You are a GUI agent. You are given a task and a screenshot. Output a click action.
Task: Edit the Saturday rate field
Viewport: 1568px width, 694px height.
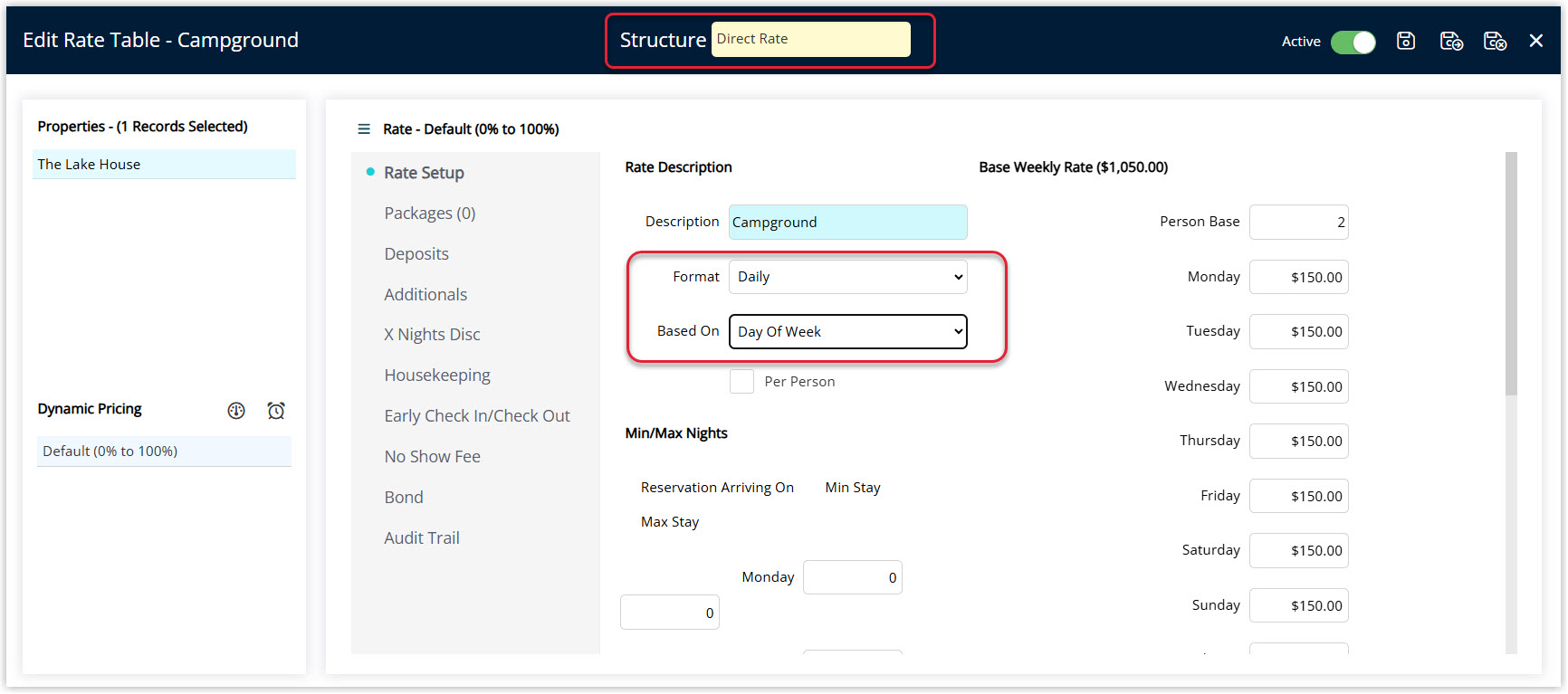(1298, 550)
